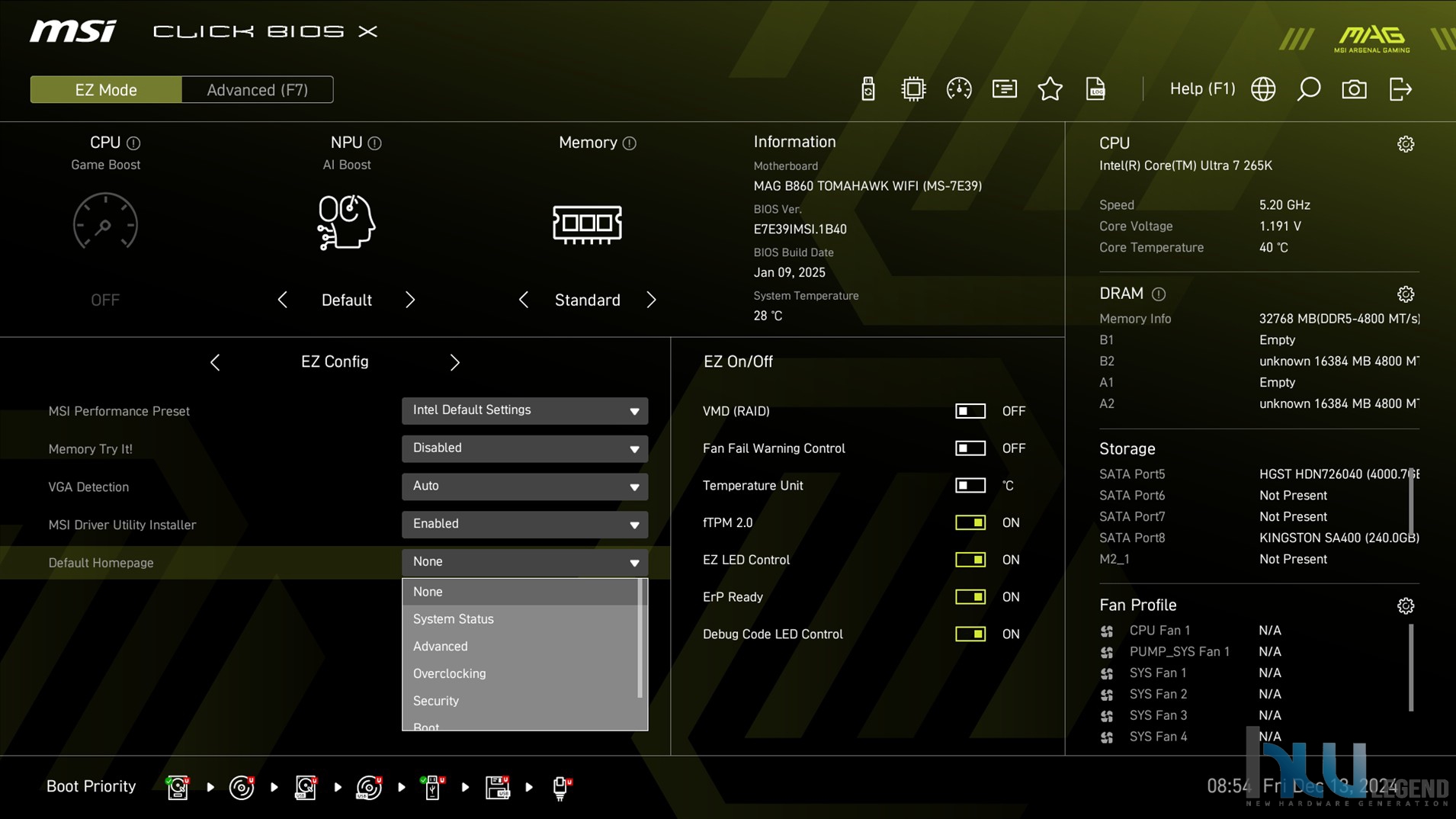The width and height of the screenshot is (1456, 819).
Task: Open the speedometer hardware monitor icon
Action: [x=959, y=89]
